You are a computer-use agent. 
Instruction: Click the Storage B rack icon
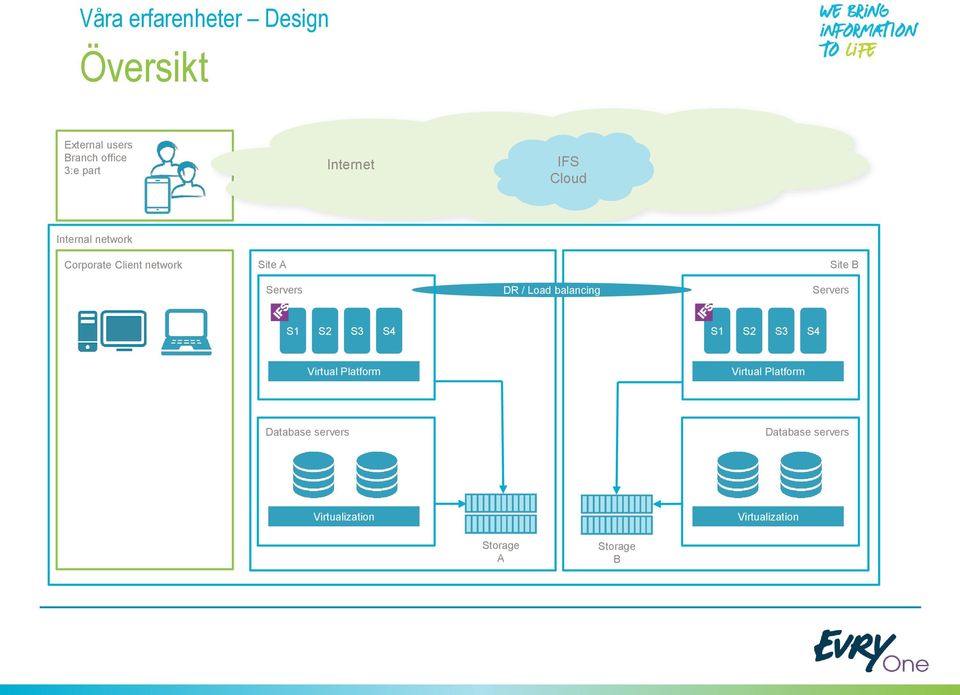[x=617, y=514]
